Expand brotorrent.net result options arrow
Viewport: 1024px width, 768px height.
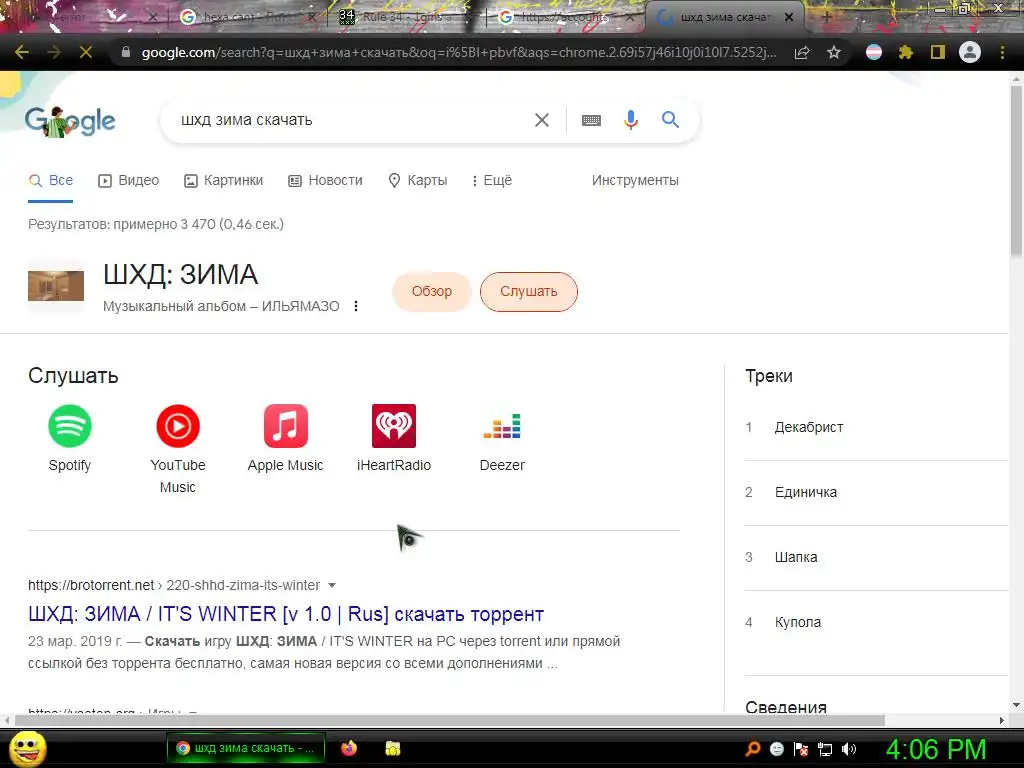pos(332,585)
